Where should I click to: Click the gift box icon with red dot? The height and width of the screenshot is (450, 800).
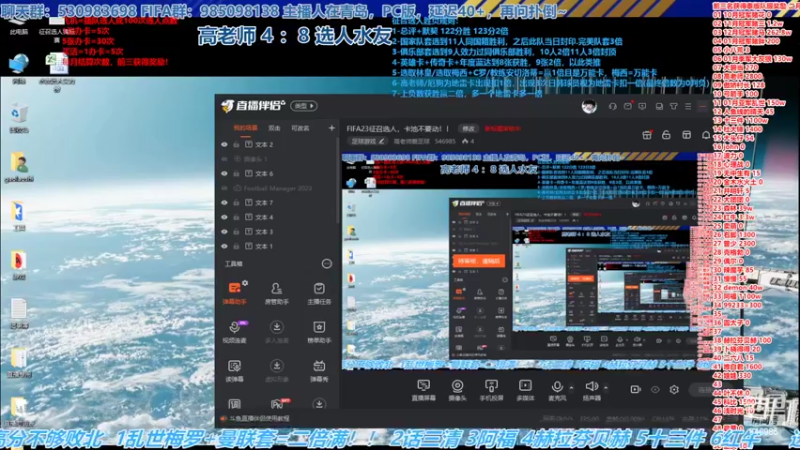click(x=646, y=135)
